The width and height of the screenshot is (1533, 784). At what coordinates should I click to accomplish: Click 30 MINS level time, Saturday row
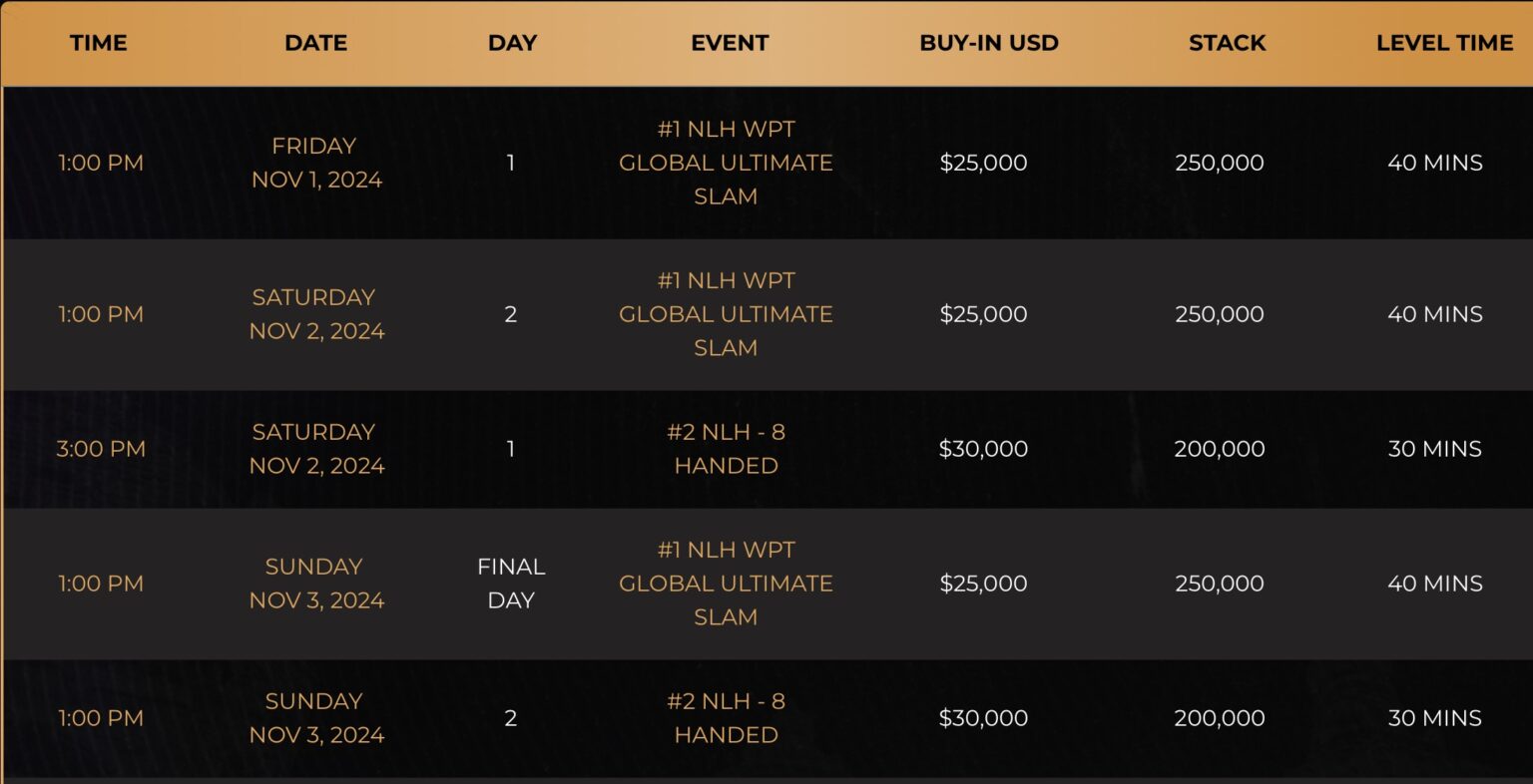point(1434,449)
